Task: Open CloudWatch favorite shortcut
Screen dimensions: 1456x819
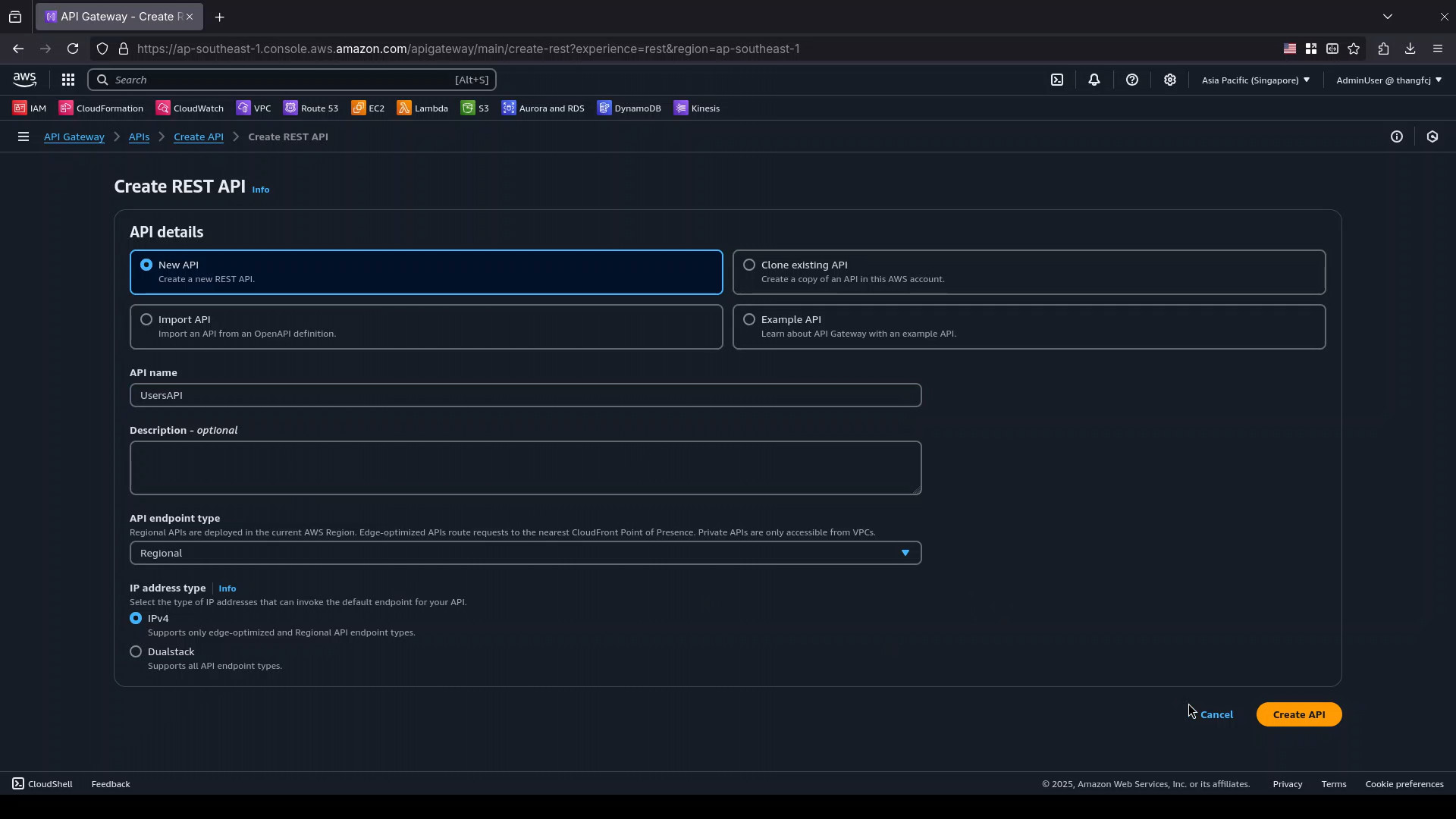Action: [x=190, y=108]
